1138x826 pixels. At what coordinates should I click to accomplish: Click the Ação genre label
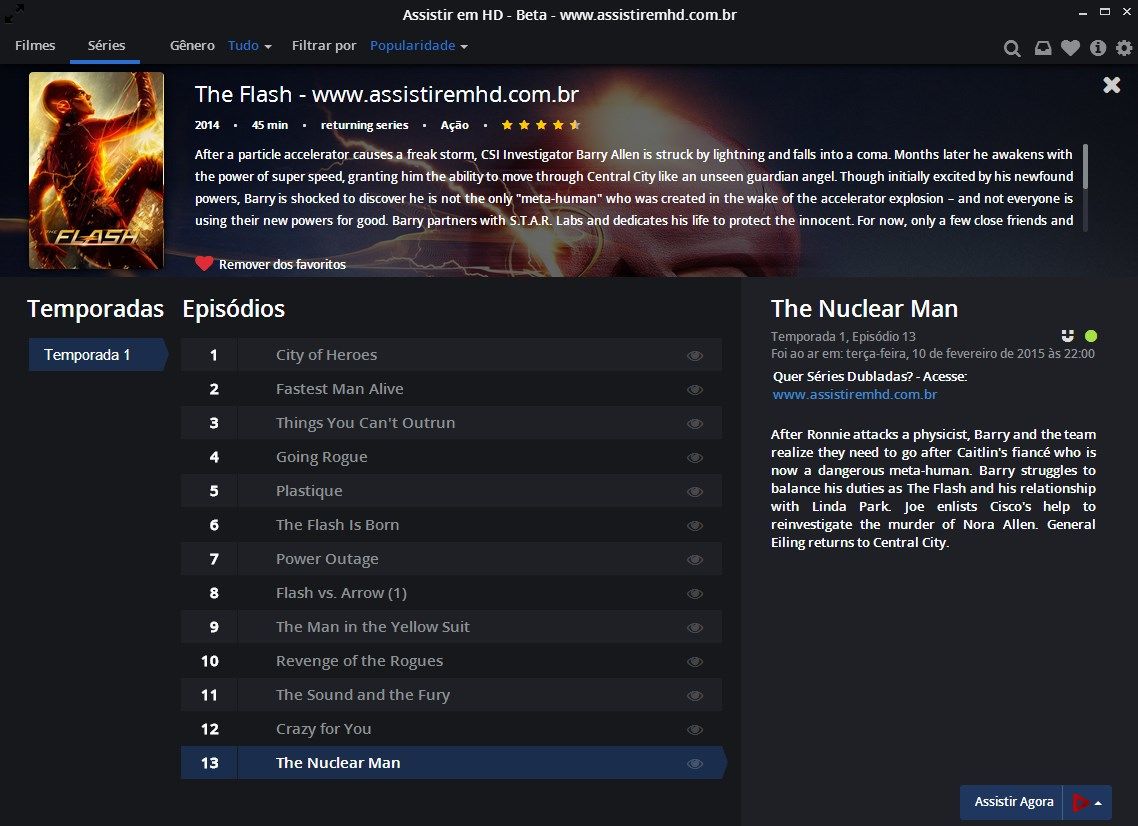(x=454, y=125)
